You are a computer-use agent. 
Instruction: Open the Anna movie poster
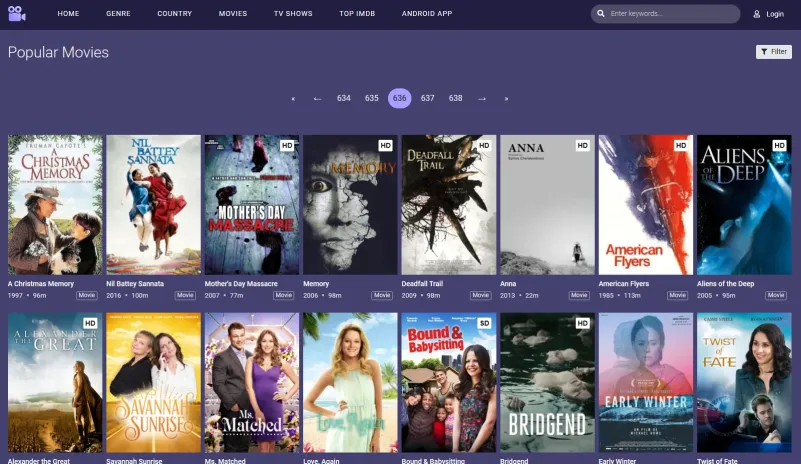tap(547, 205)
